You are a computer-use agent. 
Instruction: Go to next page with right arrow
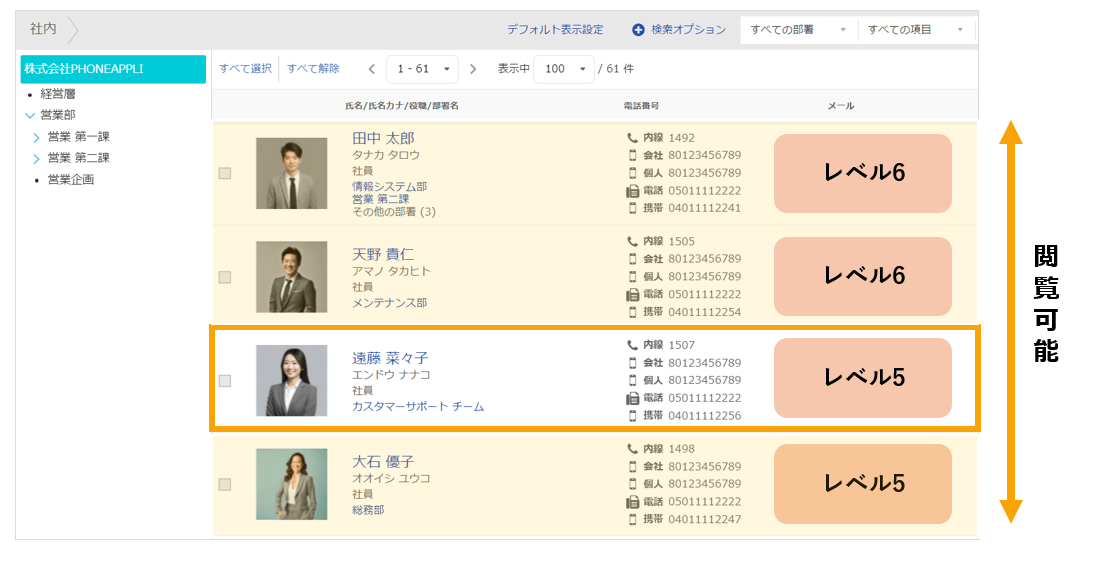(473, 69)
